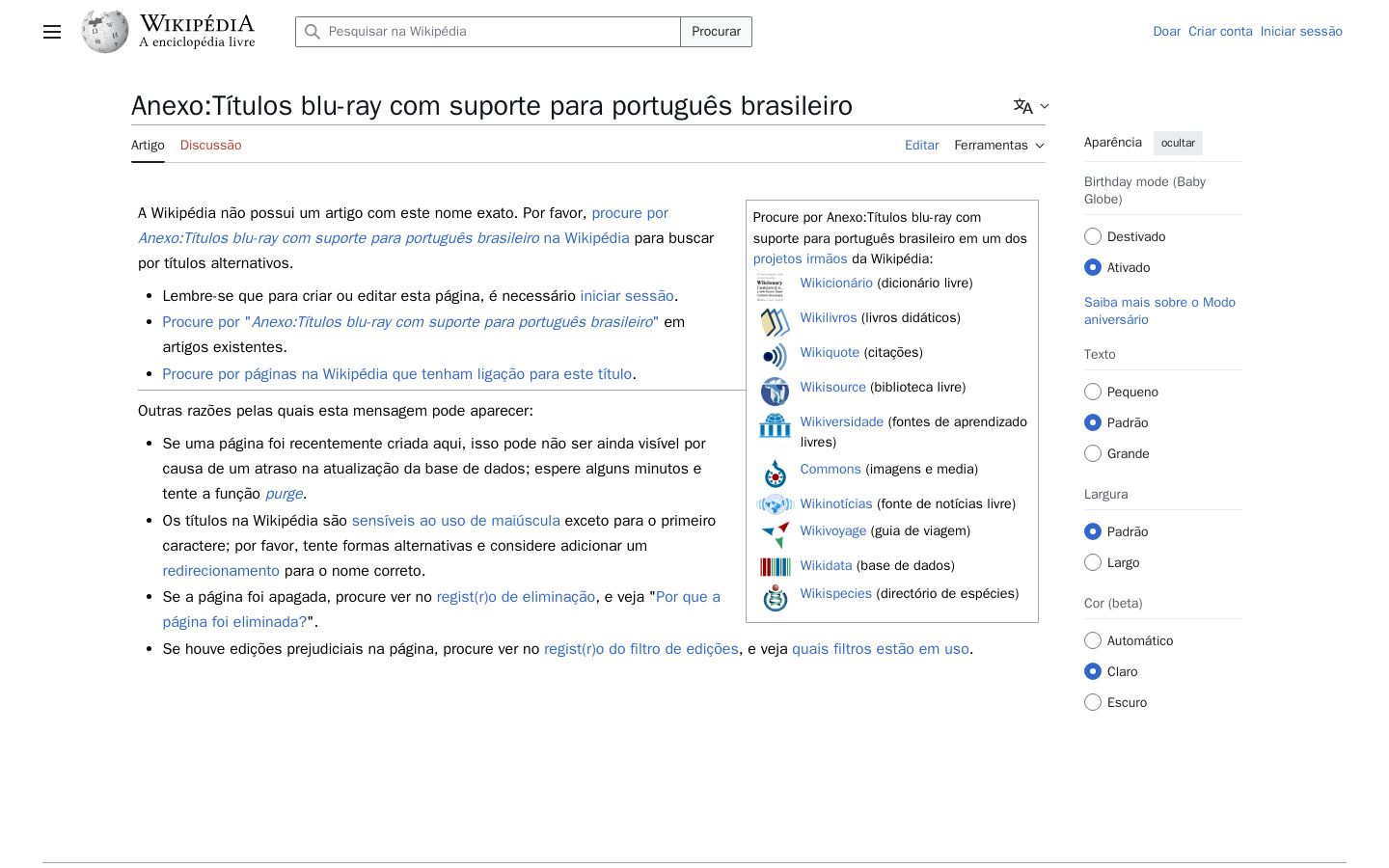Click the Wikinotícias globe icon
This screenshot has height=868, width=1389.
[774, 504]
